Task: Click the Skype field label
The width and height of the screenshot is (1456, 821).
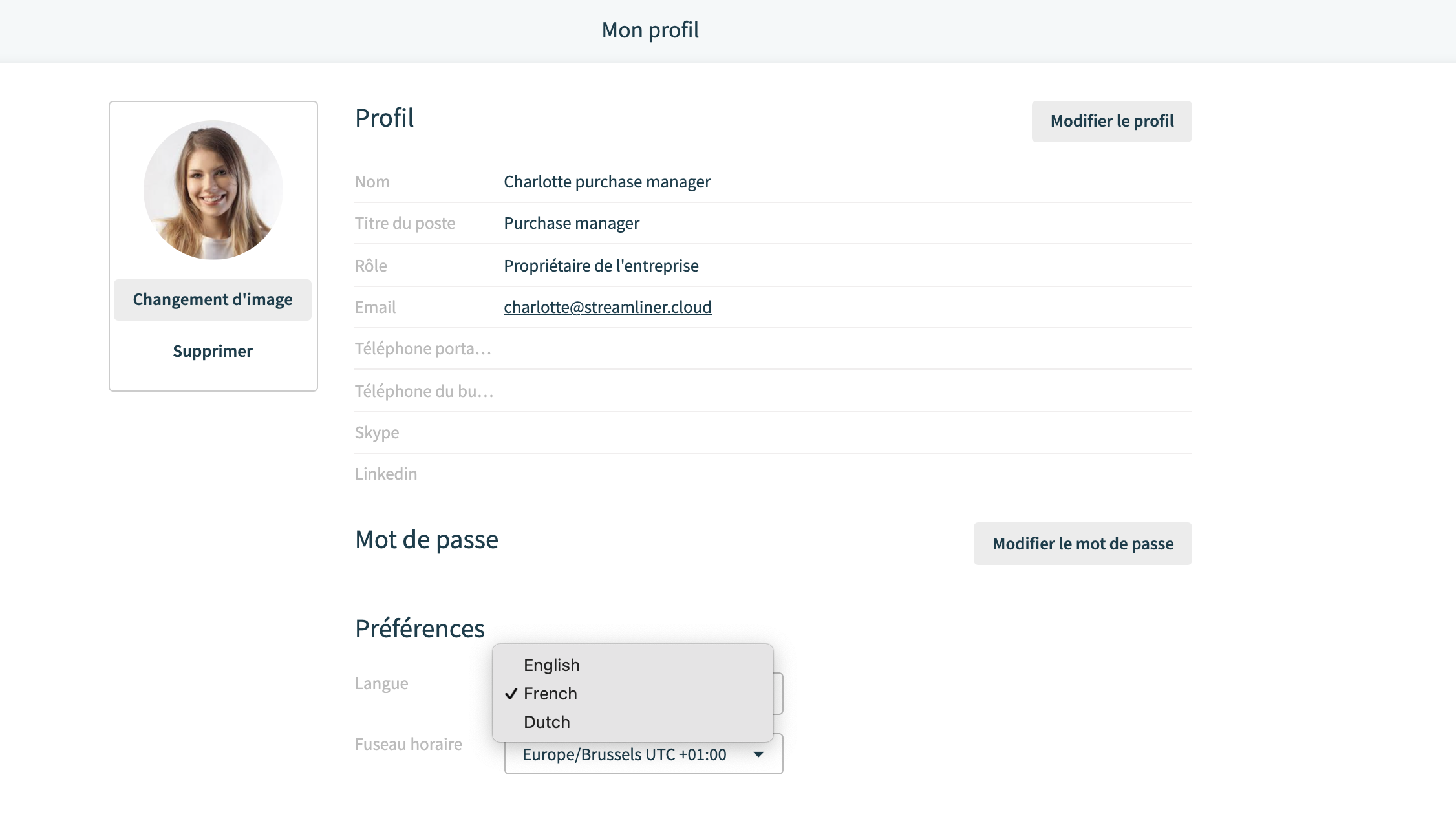Action: [377, 432]
